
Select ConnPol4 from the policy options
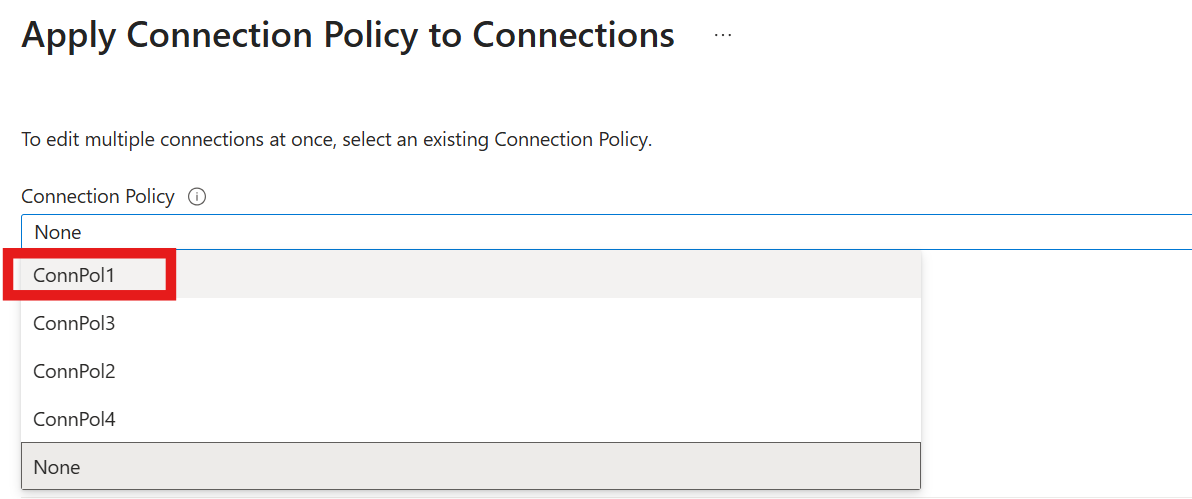click(x=471, y=418)
